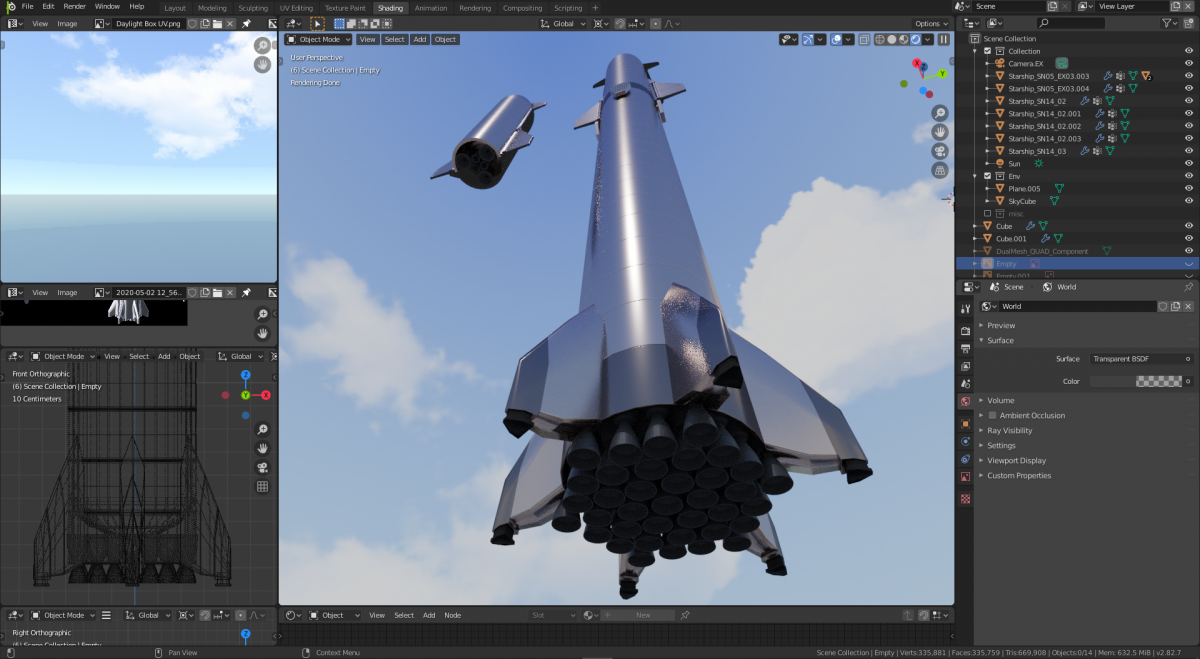This screenshot has height=659, width=1200.
Task: Pause rendering with the pause icon
Action: pos(943,40)
